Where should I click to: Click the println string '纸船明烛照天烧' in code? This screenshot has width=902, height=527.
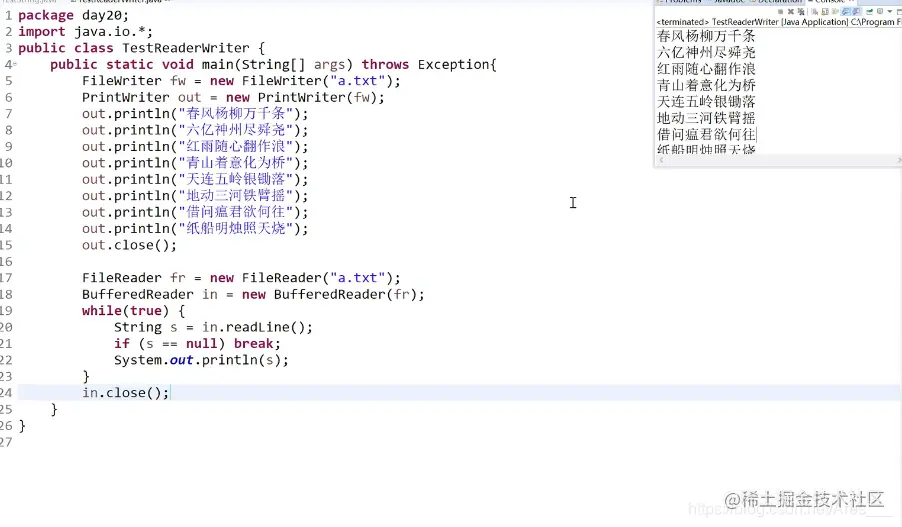click(x=236, y=228)
